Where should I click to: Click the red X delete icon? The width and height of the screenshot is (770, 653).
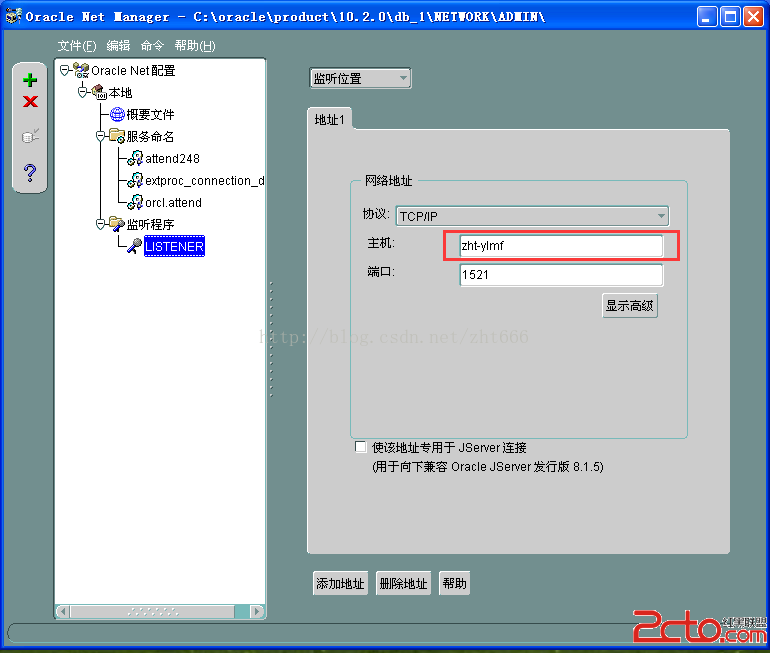click(x=30, y=102)
